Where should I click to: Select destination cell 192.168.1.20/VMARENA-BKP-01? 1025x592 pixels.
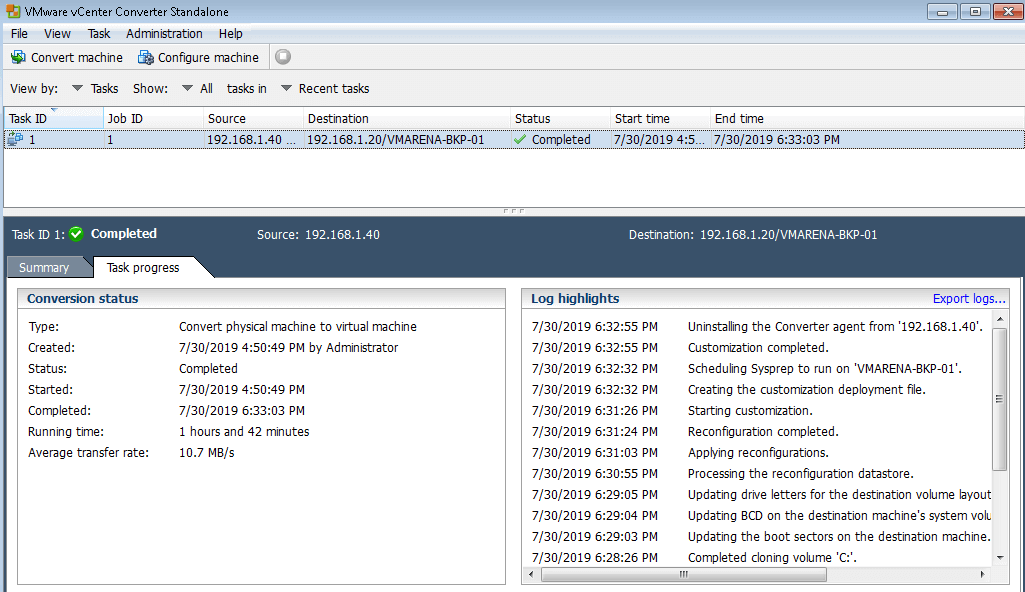pos(395,139)
